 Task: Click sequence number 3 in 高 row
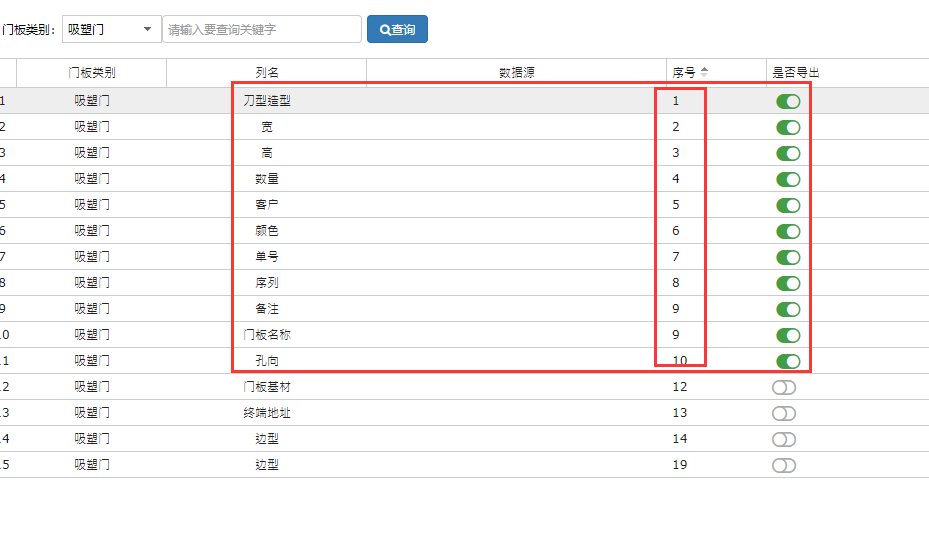point(675,153)
